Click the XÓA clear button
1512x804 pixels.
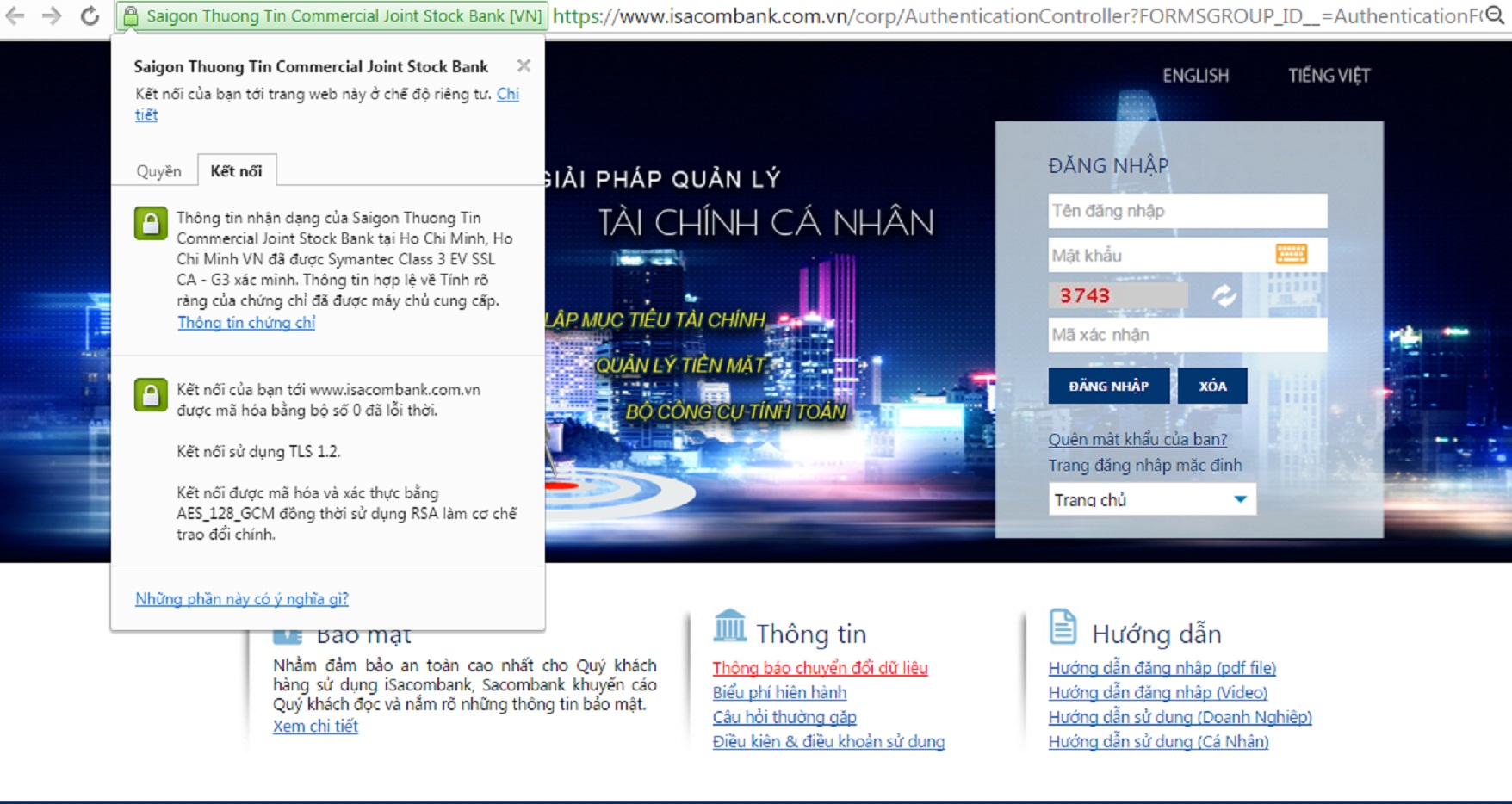click(x=1212, y=386)
